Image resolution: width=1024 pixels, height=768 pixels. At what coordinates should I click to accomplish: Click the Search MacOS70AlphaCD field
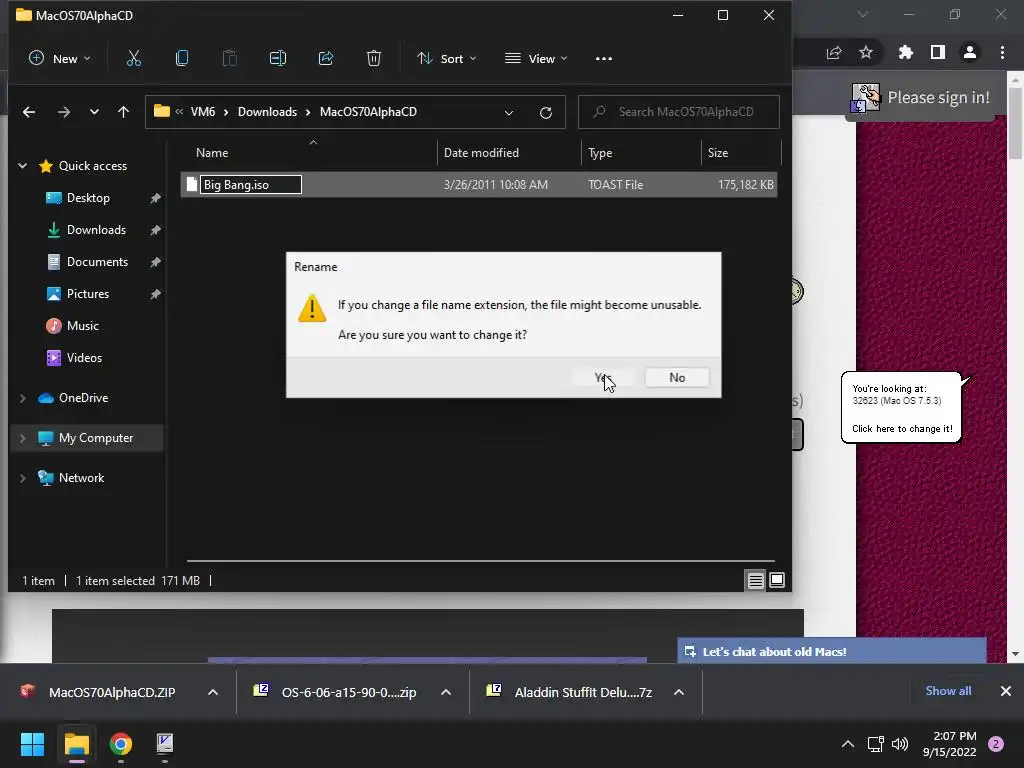pyautogui.click(x=679, y=112)
